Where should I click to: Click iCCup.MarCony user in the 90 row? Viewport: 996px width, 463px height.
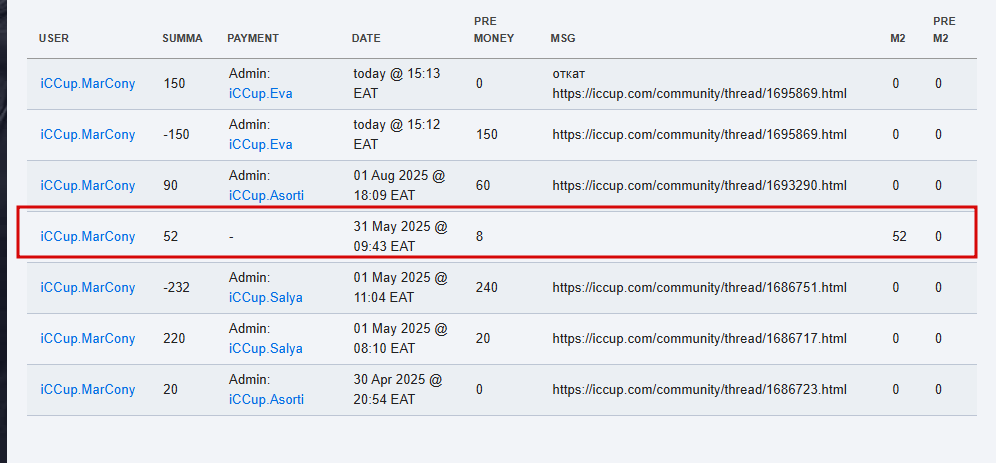click(x=88, y=185)
